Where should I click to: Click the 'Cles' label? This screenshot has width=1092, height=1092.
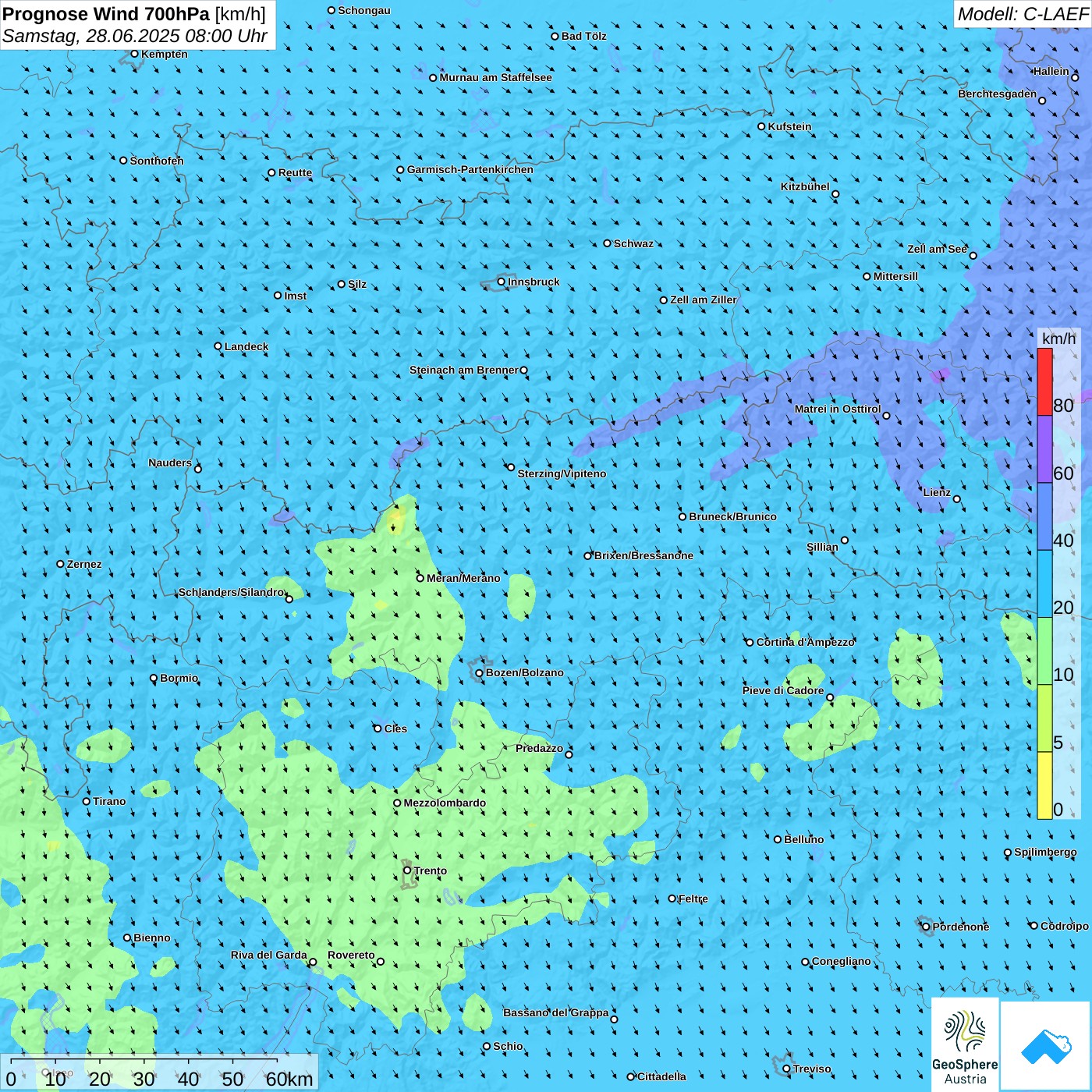(395, 729)
